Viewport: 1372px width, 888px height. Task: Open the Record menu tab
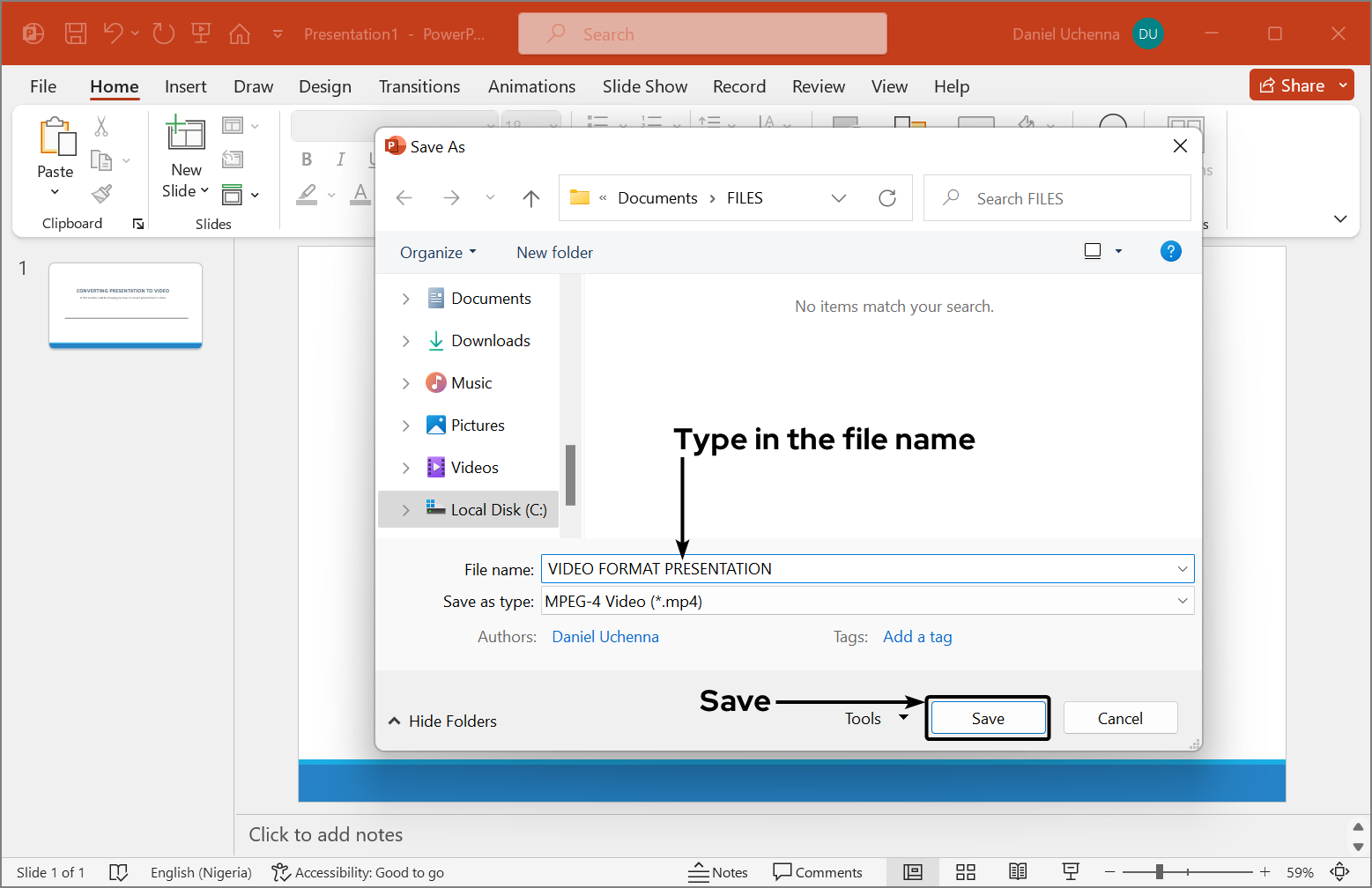739,86
